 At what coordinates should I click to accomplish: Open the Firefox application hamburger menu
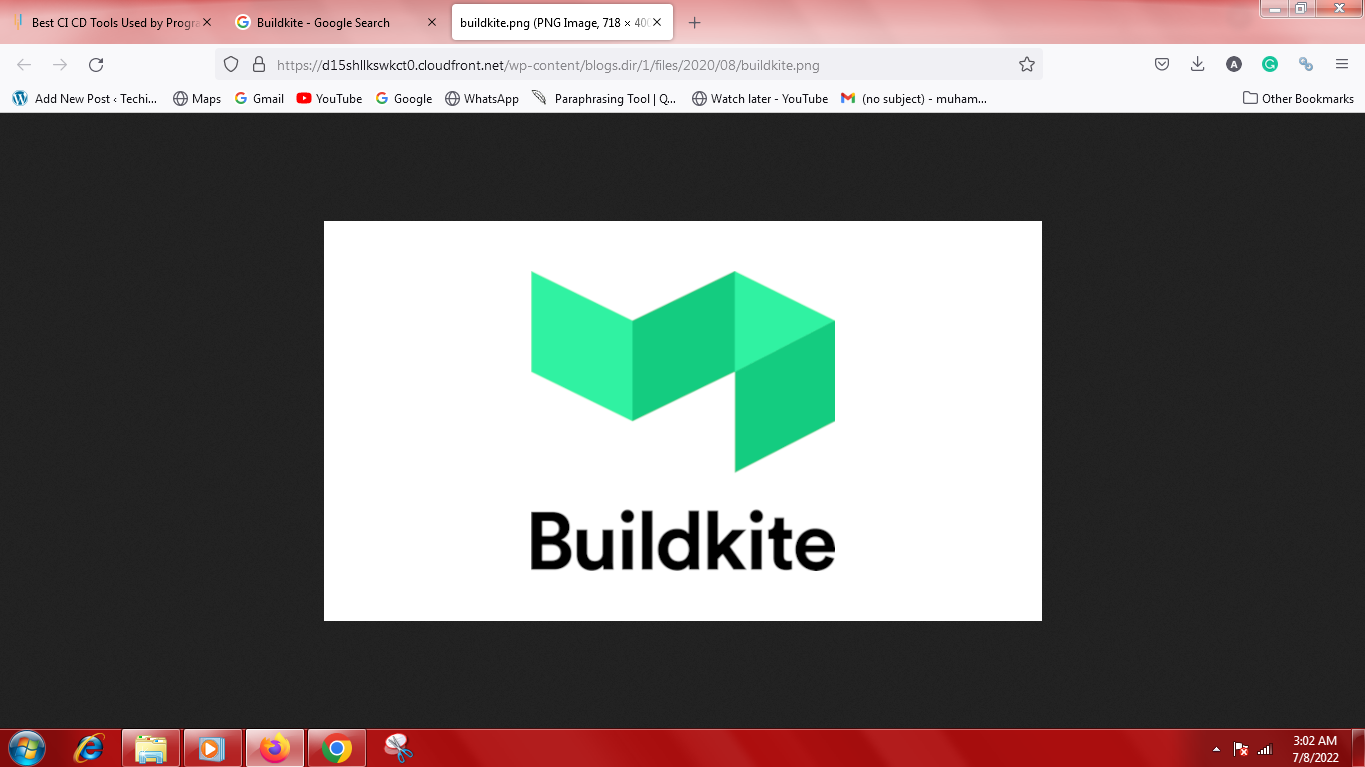coord(1342,65)
